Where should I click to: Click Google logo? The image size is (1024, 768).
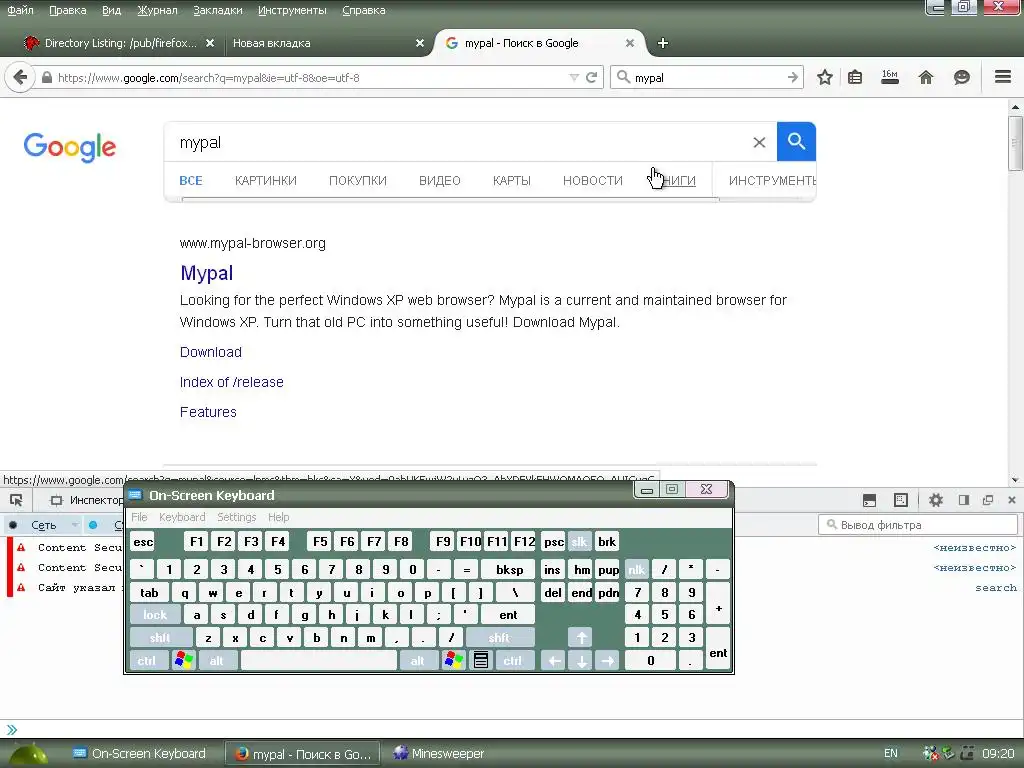[70, 147]
